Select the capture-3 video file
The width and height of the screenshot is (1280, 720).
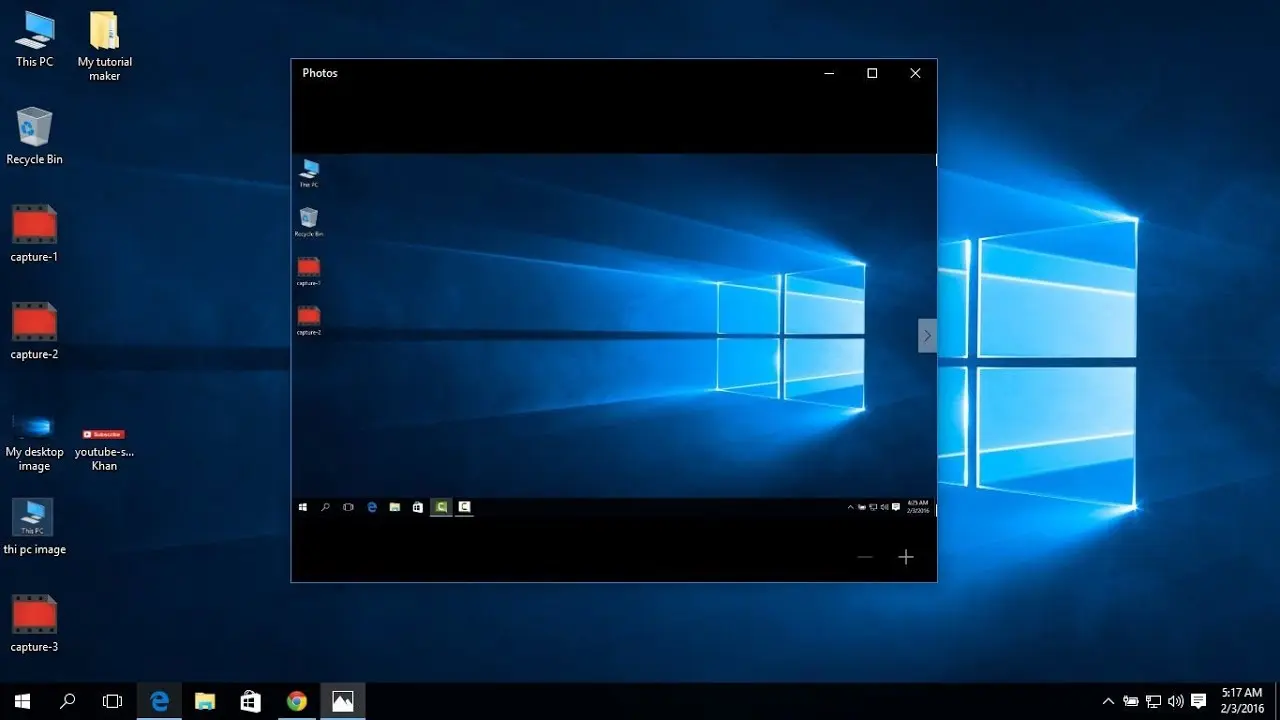pyautogui.click(x=34, y=624)
